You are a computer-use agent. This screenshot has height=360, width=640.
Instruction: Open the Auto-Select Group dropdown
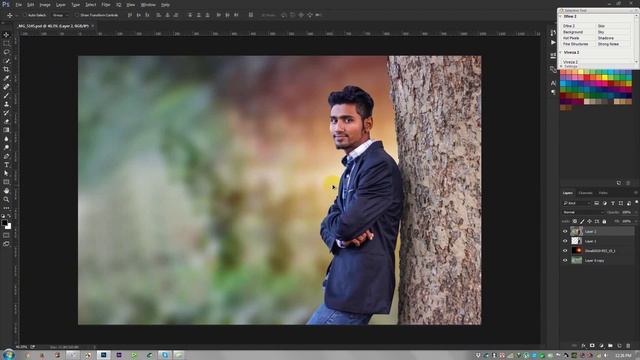pos(60,15)
